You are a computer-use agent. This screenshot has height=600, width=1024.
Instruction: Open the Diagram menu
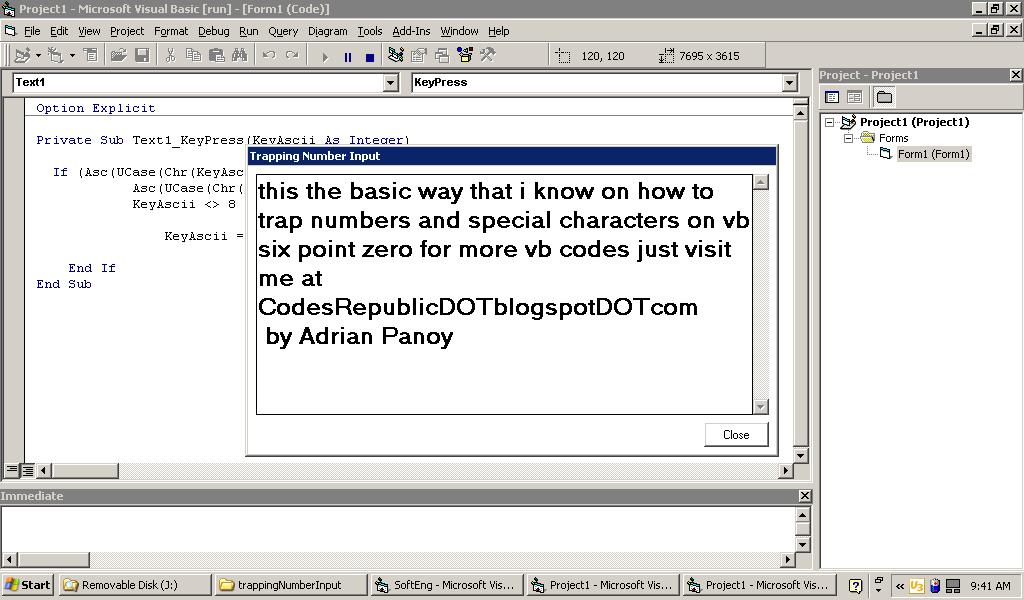(x=328, y=31)
